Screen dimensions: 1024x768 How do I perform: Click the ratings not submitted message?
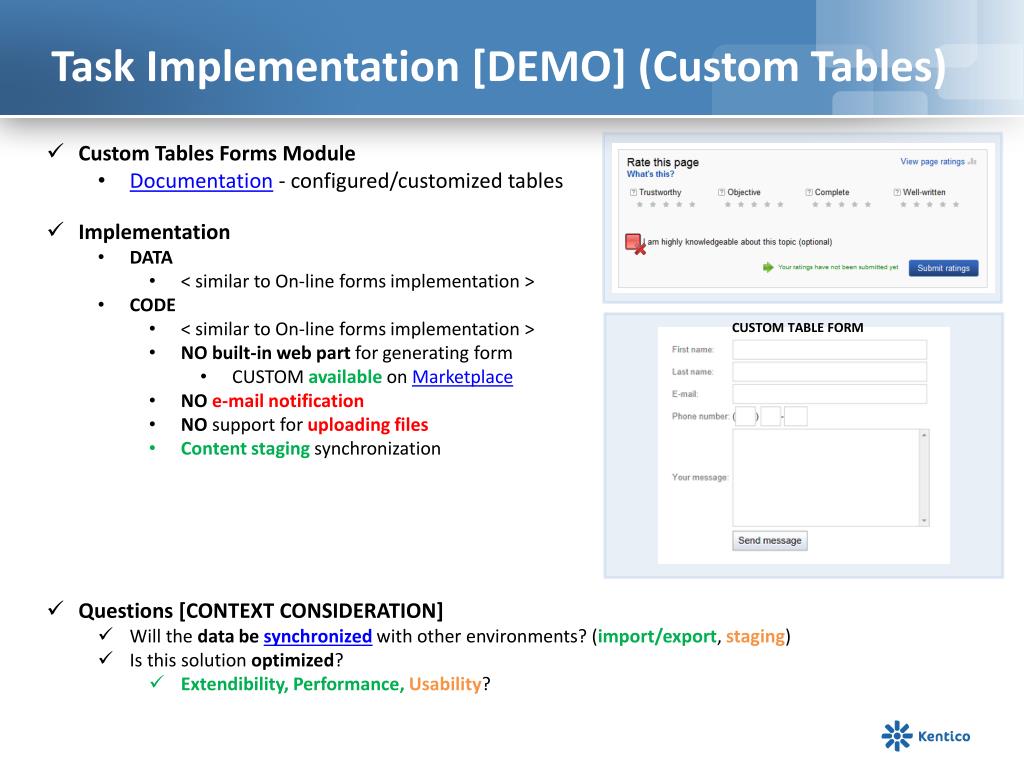click(x=838, y=267)
